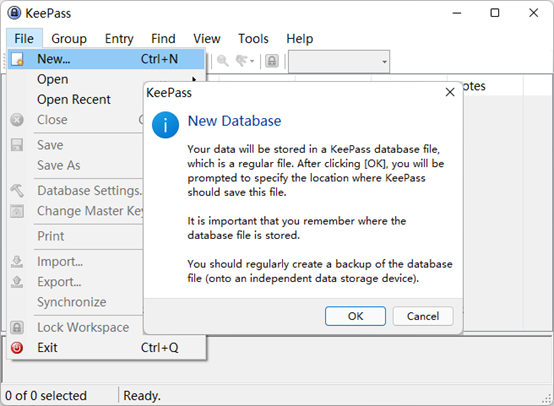Close the New Database dialog with X
The width and height of the screenshot is (554, 406).
pyautogui.click(x=450, y=92)
